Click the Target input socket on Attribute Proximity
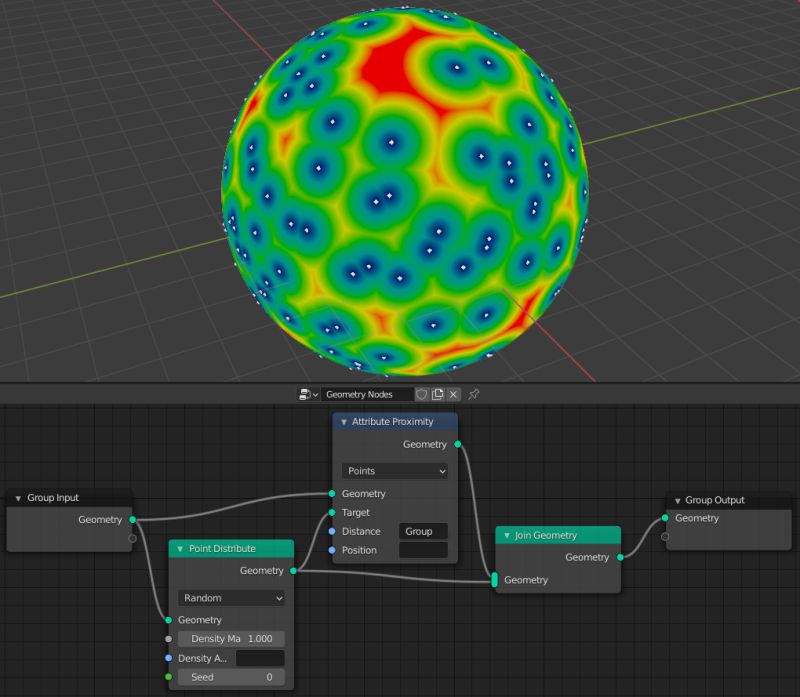This screenshot has width=800, height=697. (x=330, y=512)
